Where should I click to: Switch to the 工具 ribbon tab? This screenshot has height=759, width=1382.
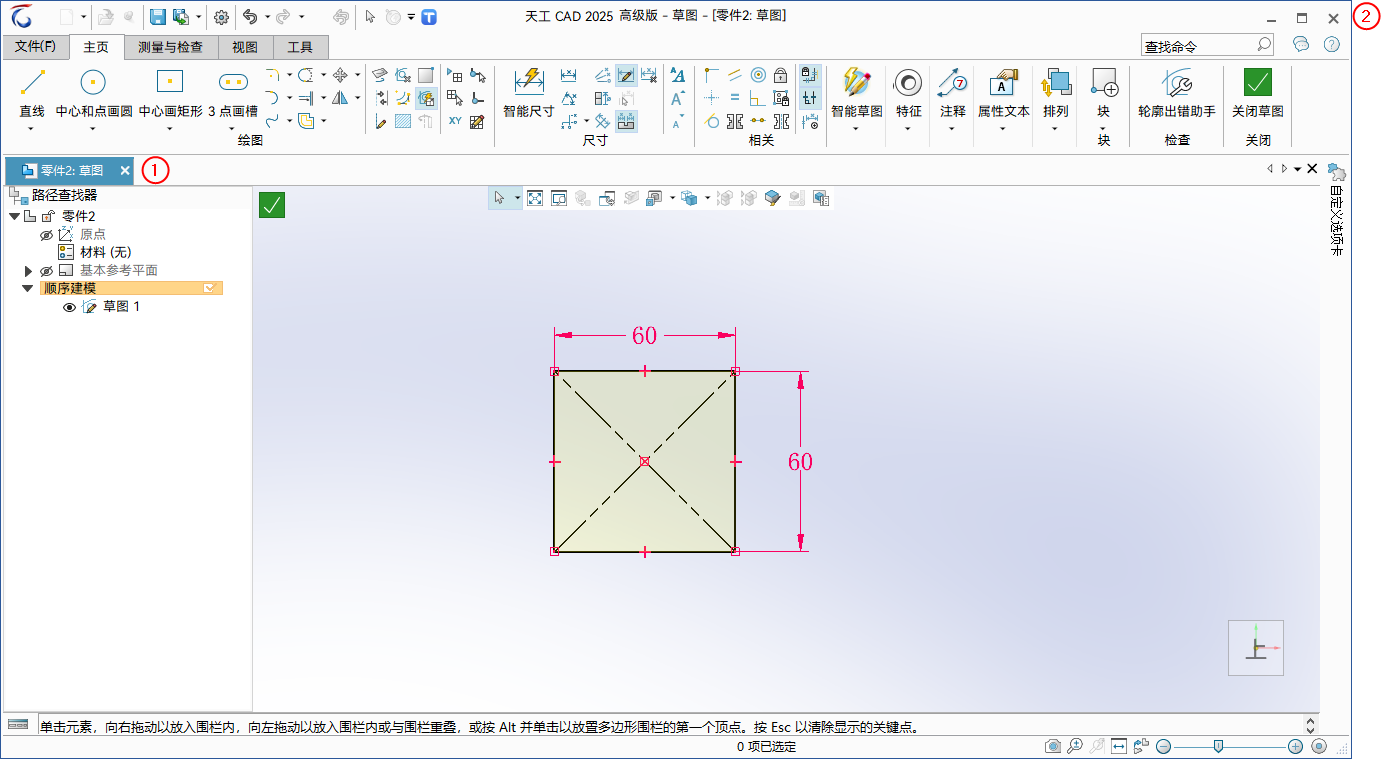[x=300, y=47]
